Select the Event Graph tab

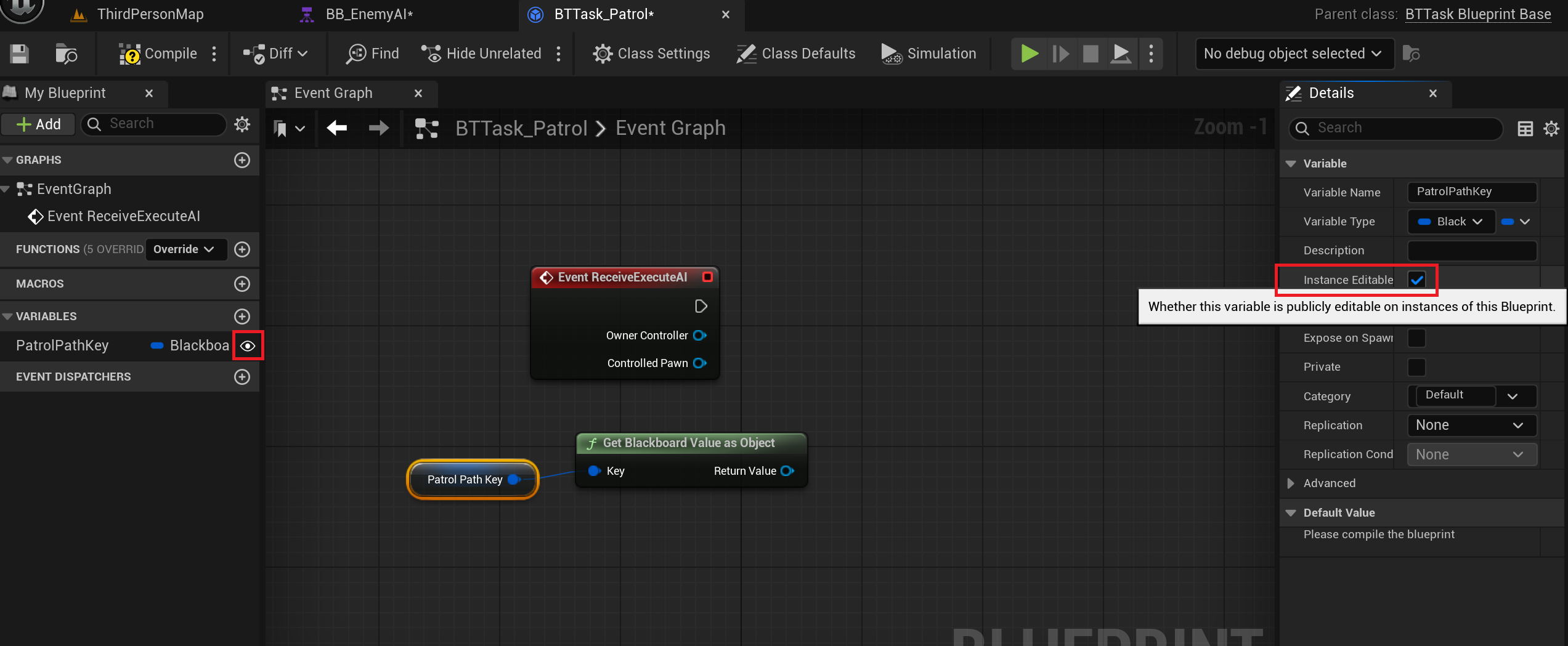coord(333,93)
